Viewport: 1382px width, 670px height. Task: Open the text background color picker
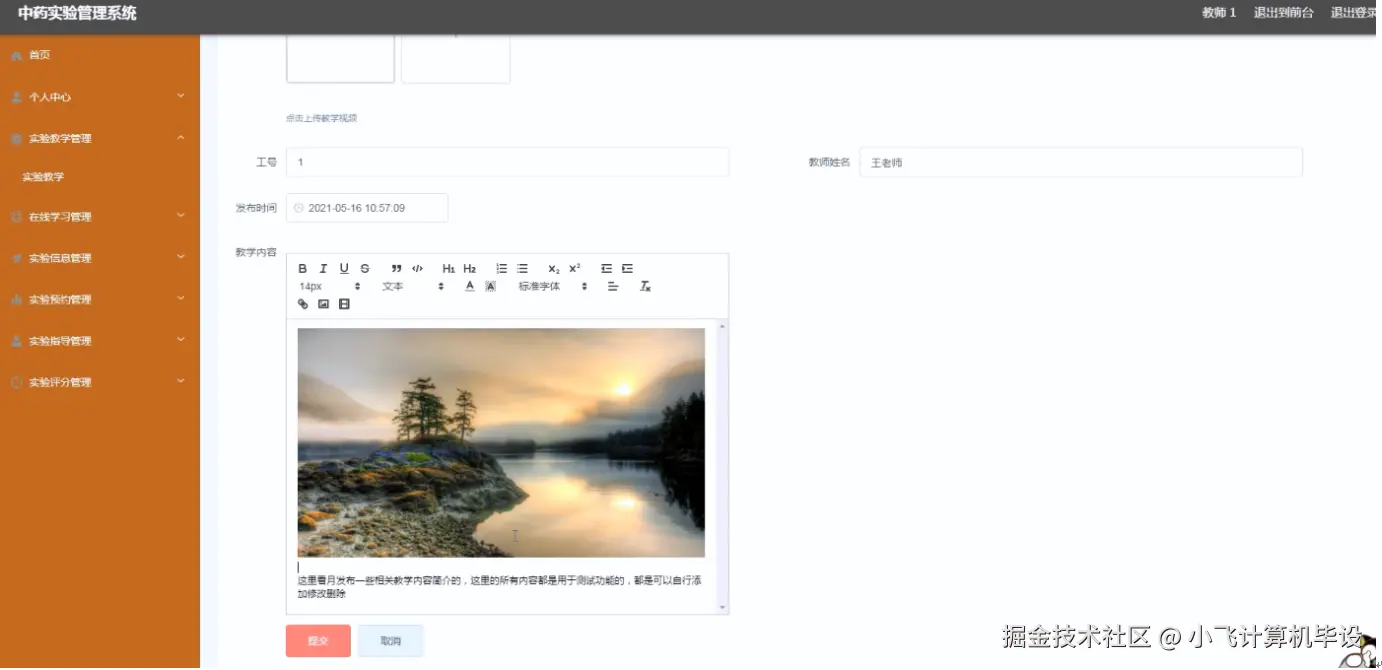[x=490, y=287]
